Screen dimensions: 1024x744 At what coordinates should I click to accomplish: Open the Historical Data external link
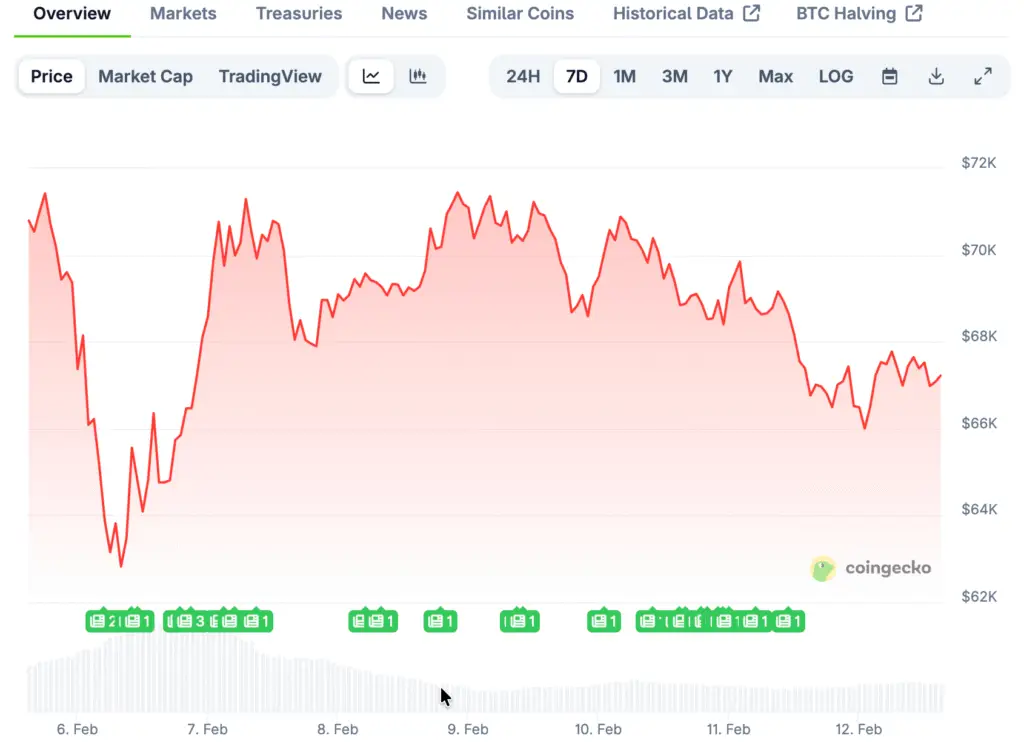pyautogui.click(x=686, y=14)
